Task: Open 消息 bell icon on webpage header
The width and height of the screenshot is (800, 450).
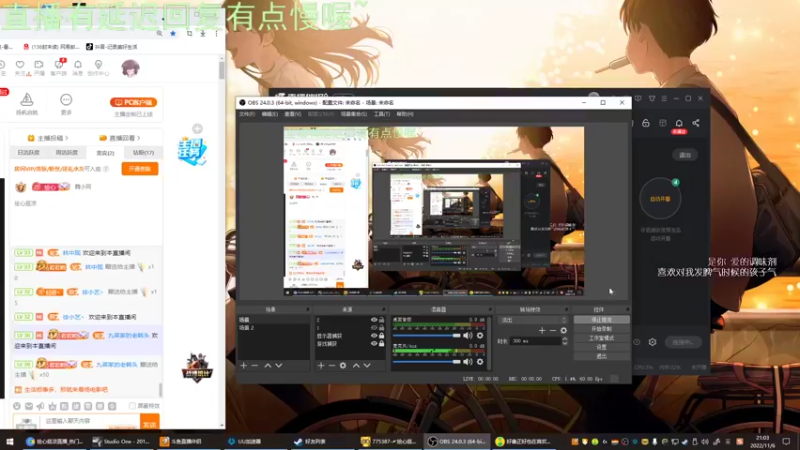Action: coord(78,64)
